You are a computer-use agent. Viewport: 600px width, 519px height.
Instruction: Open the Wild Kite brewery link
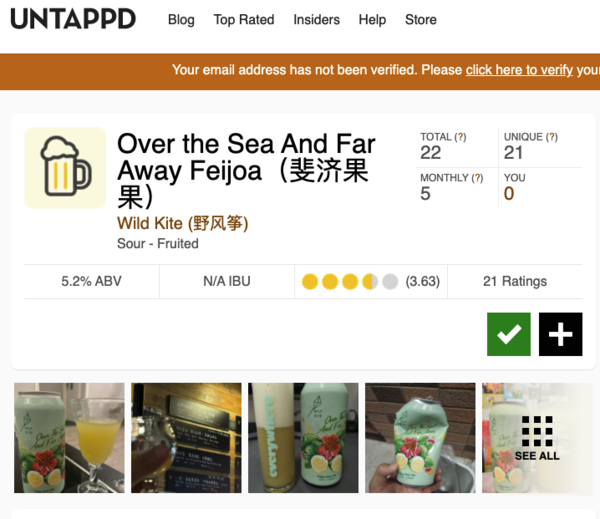(x=182, y=223)
